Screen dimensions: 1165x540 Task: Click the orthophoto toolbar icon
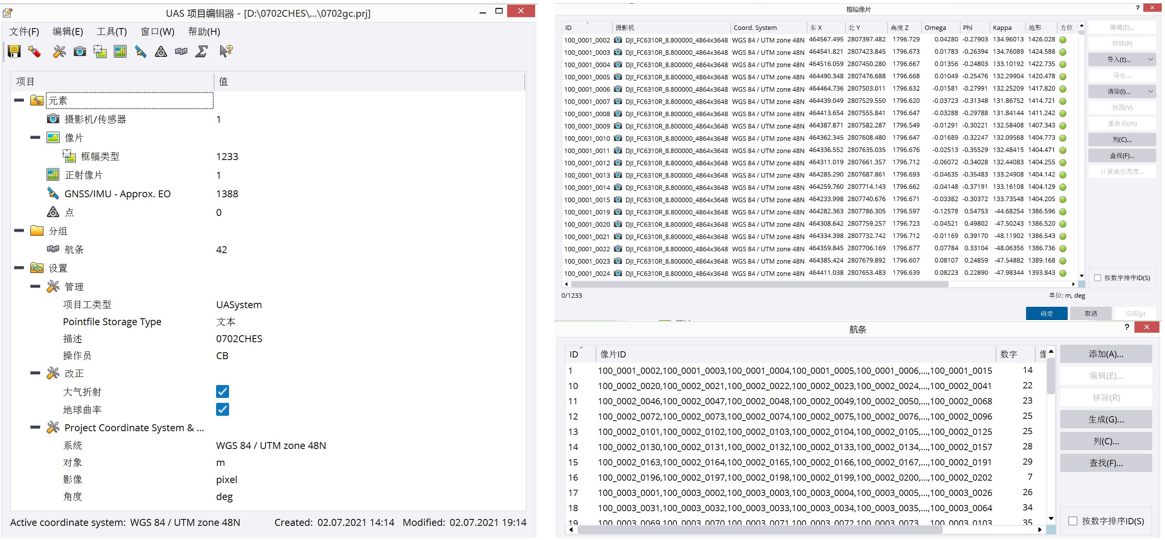[x=120, y=51]
